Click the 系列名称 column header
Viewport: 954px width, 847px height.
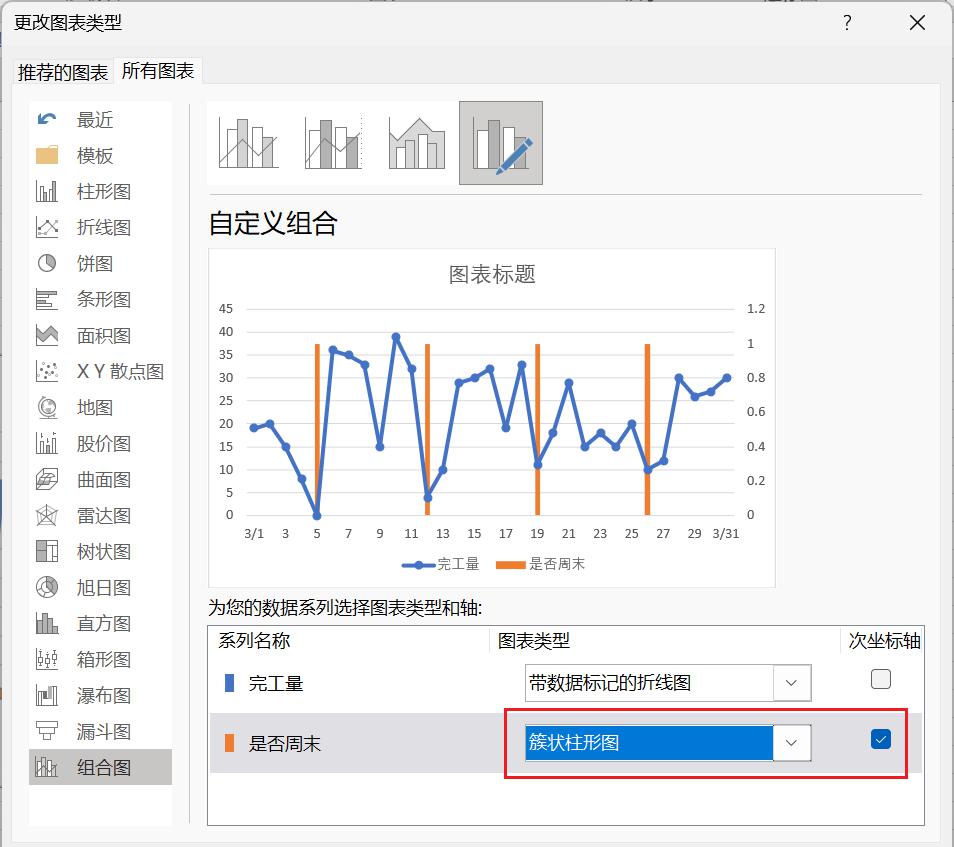pyautogui.click(x=254, y=641)
